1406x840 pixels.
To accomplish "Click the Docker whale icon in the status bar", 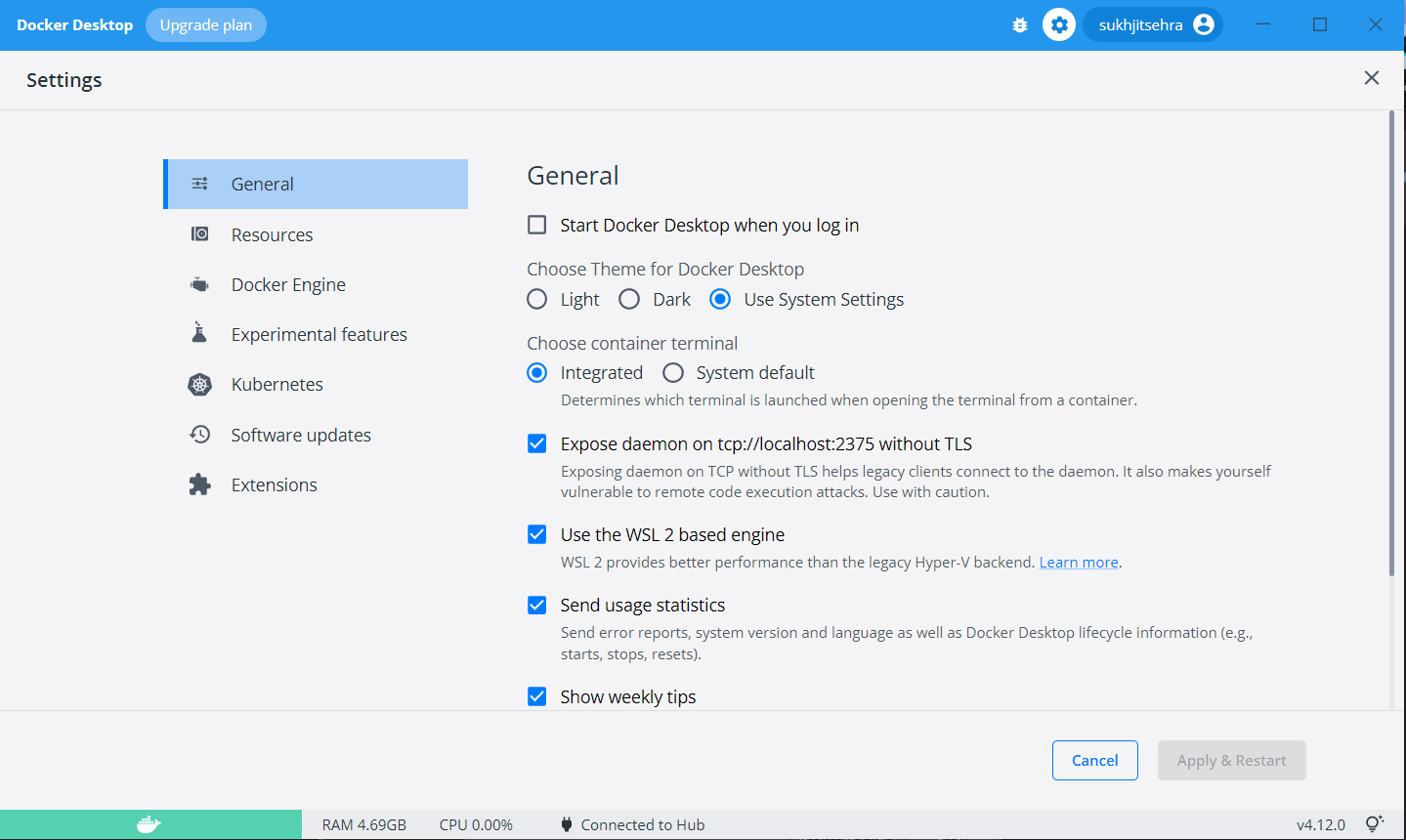I will pos(148,823).
